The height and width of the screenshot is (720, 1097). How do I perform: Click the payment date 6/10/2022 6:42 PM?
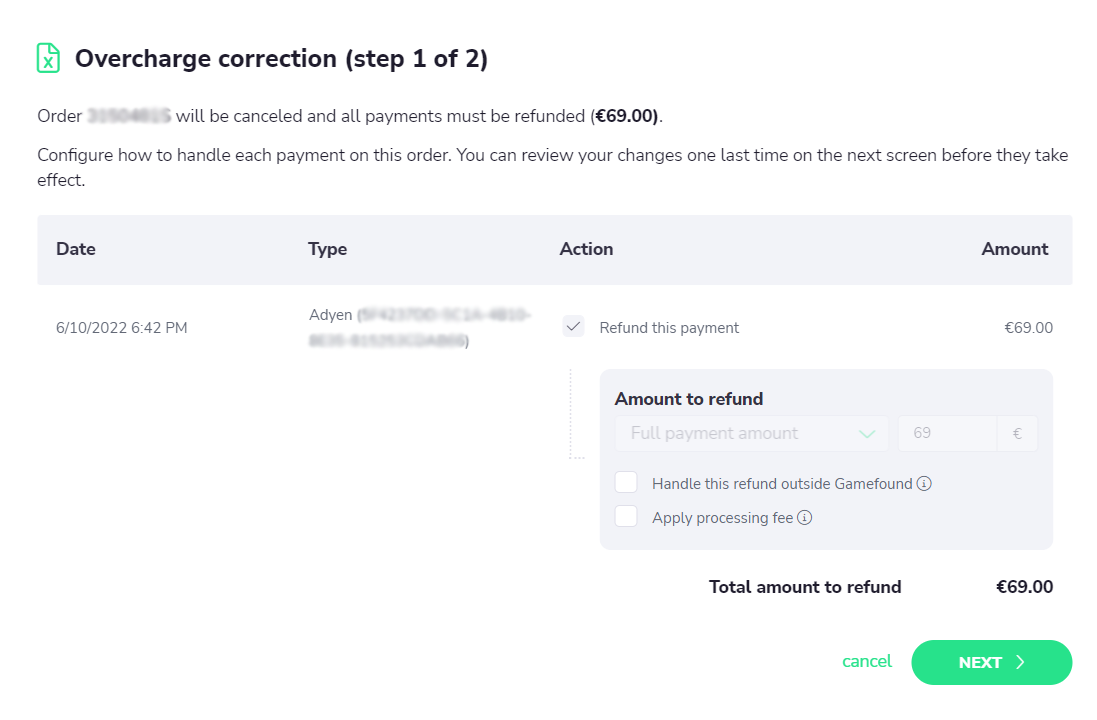pos(122,328)
